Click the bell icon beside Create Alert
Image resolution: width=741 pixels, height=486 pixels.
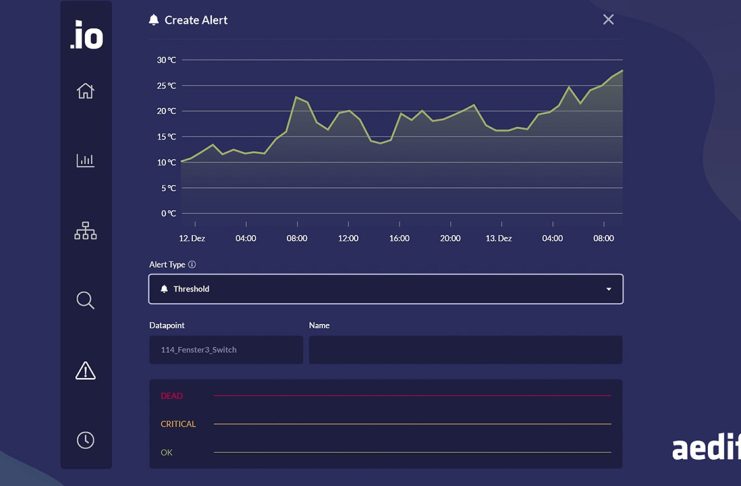pos(154,20)
